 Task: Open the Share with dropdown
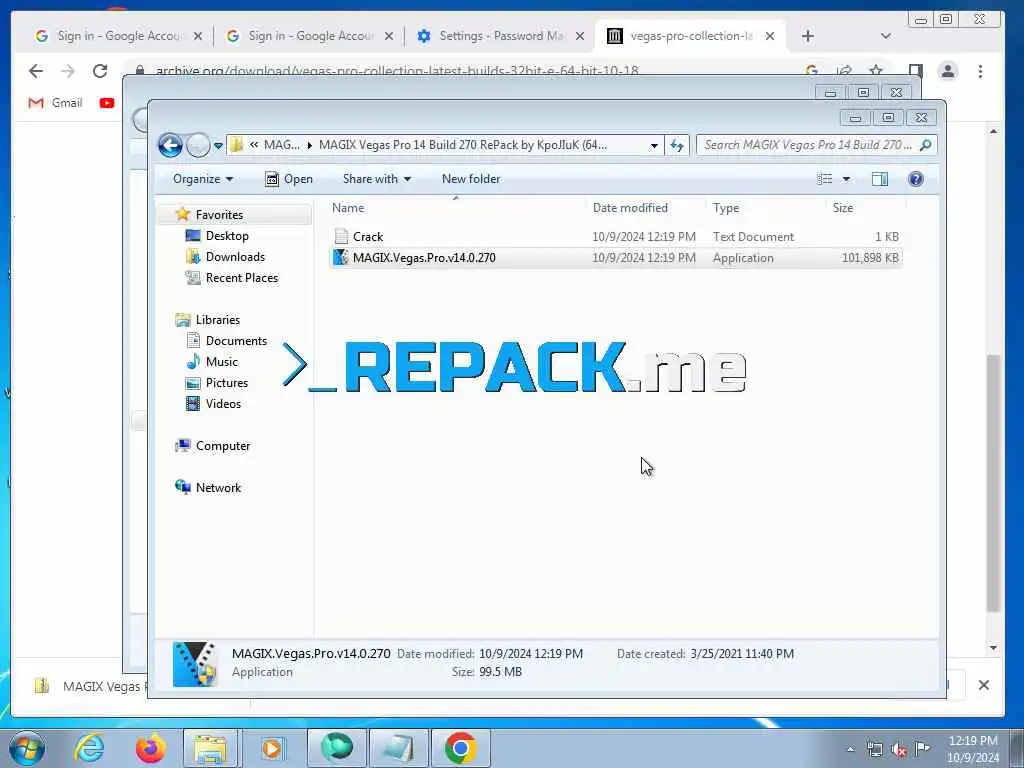[377, 179]
